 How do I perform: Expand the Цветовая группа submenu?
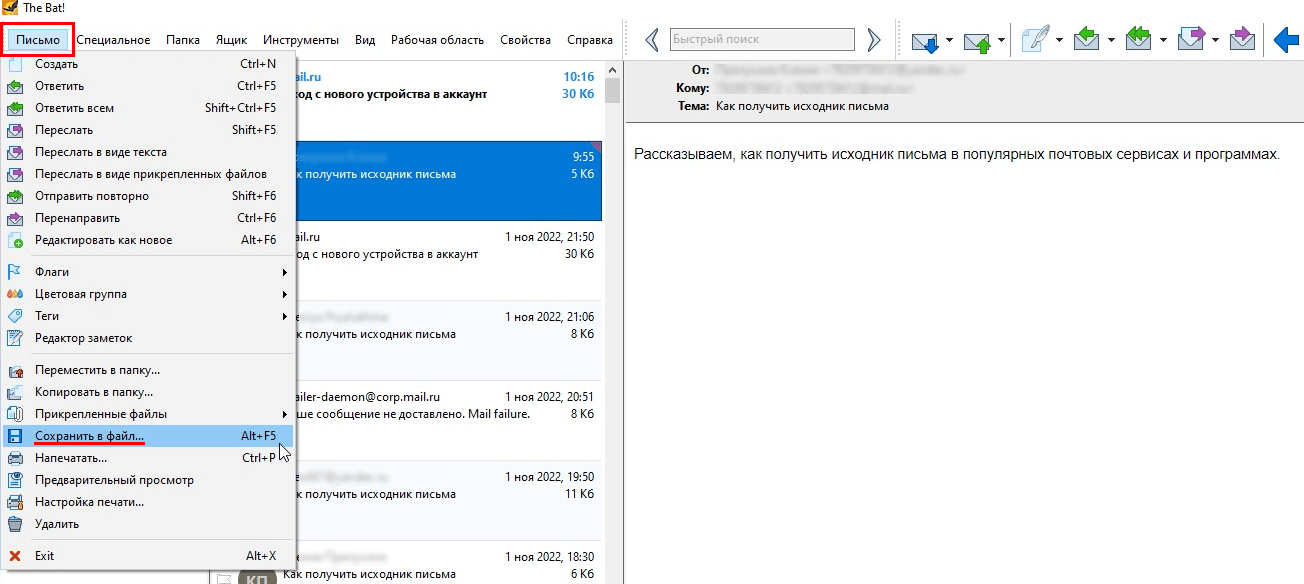148,294
